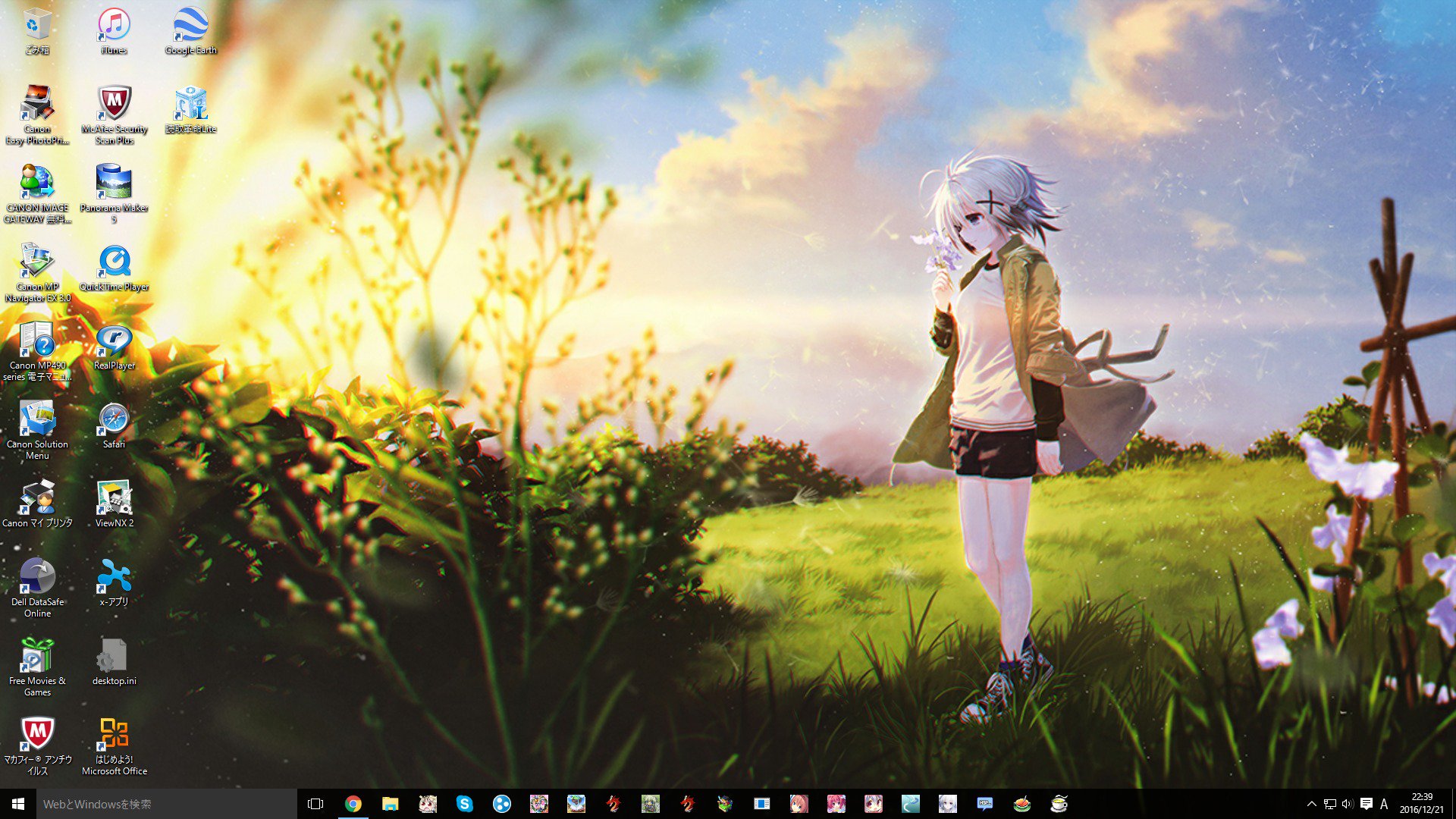Image resolution: width=1456 pixels, height=819 pixels.
Task: Select the 読取革命Lite desktop icon
Action: (x=190, y=110)
